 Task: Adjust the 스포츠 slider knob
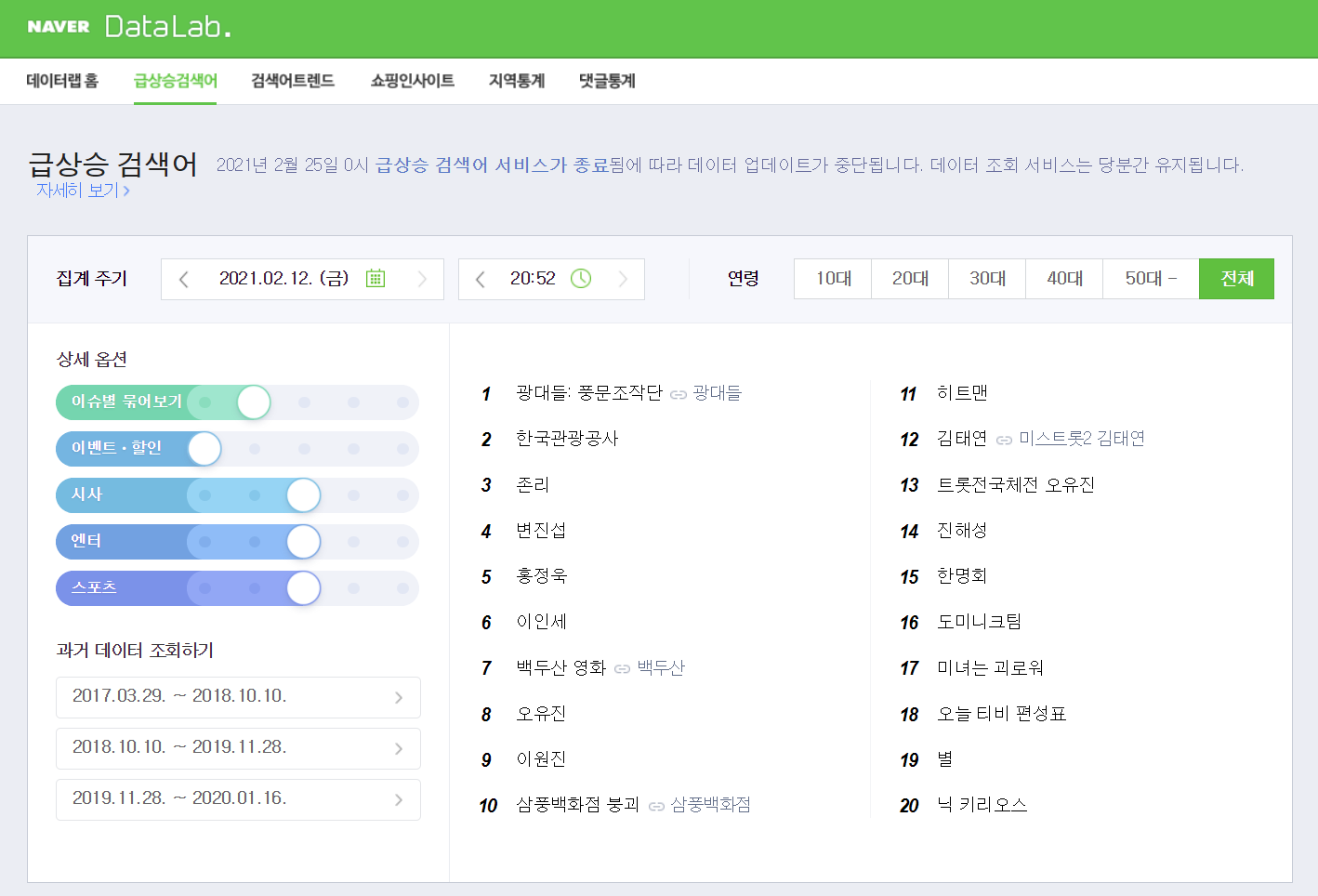coord(303,588)
